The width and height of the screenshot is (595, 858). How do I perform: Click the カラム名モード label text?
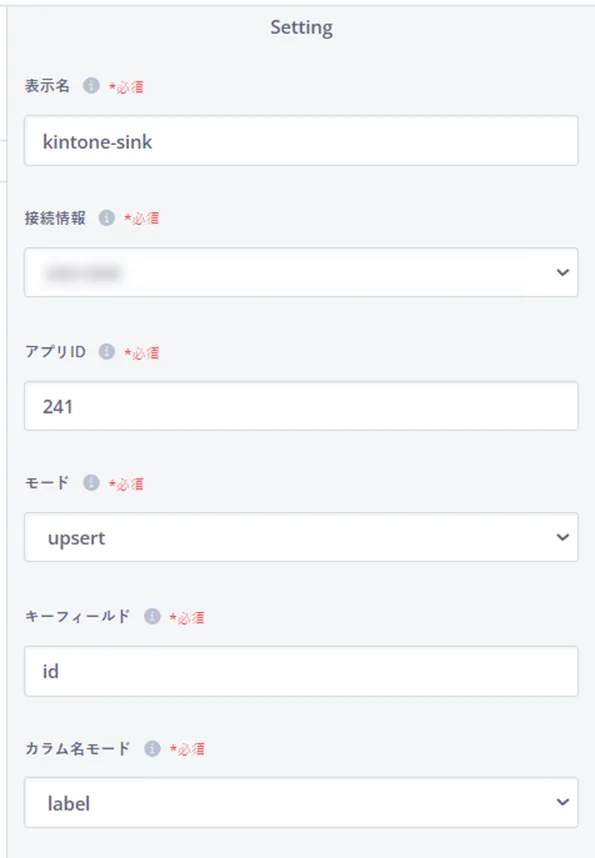78,748
